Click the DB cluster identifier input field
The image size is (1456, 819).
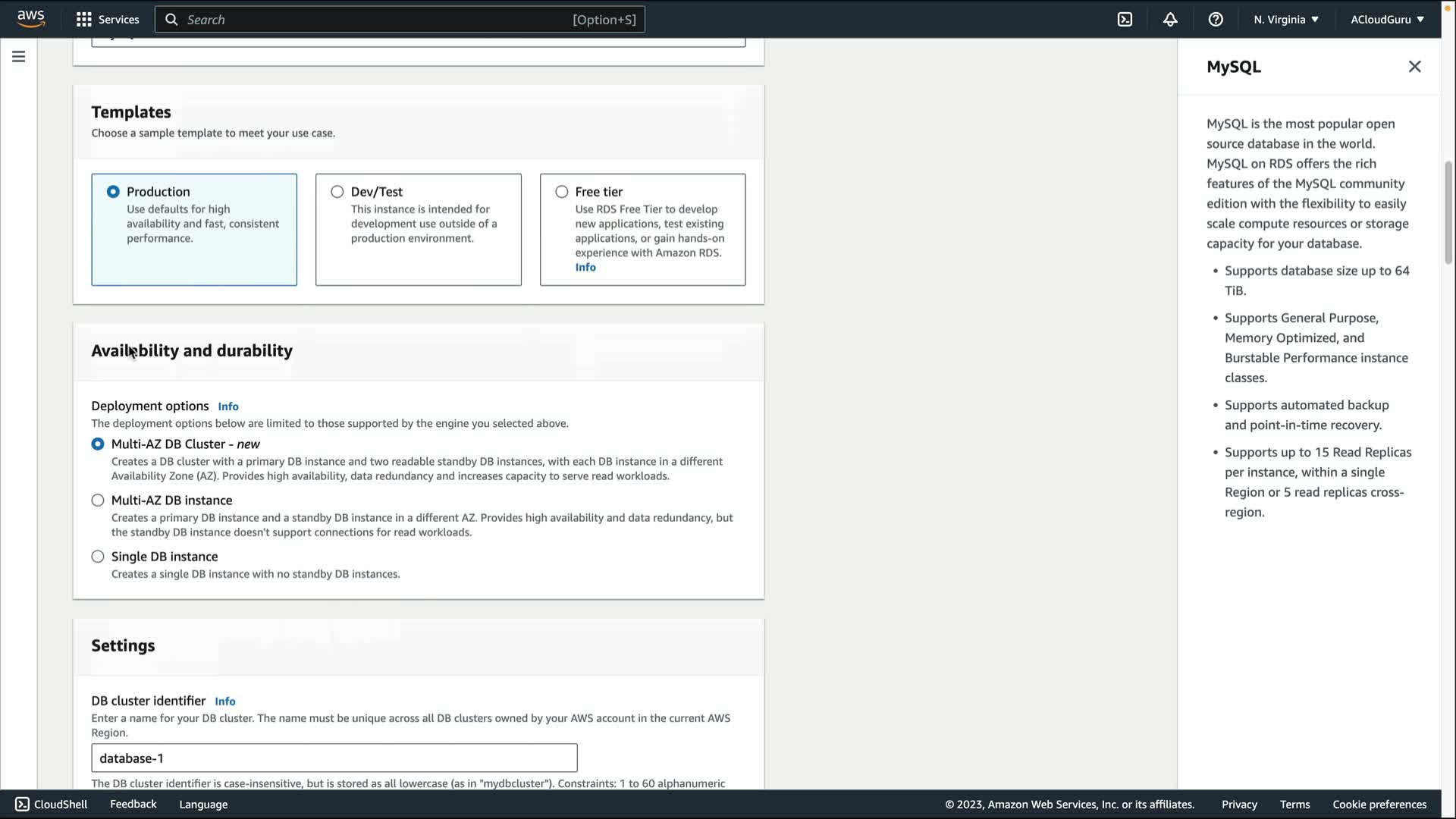(334, 758)
